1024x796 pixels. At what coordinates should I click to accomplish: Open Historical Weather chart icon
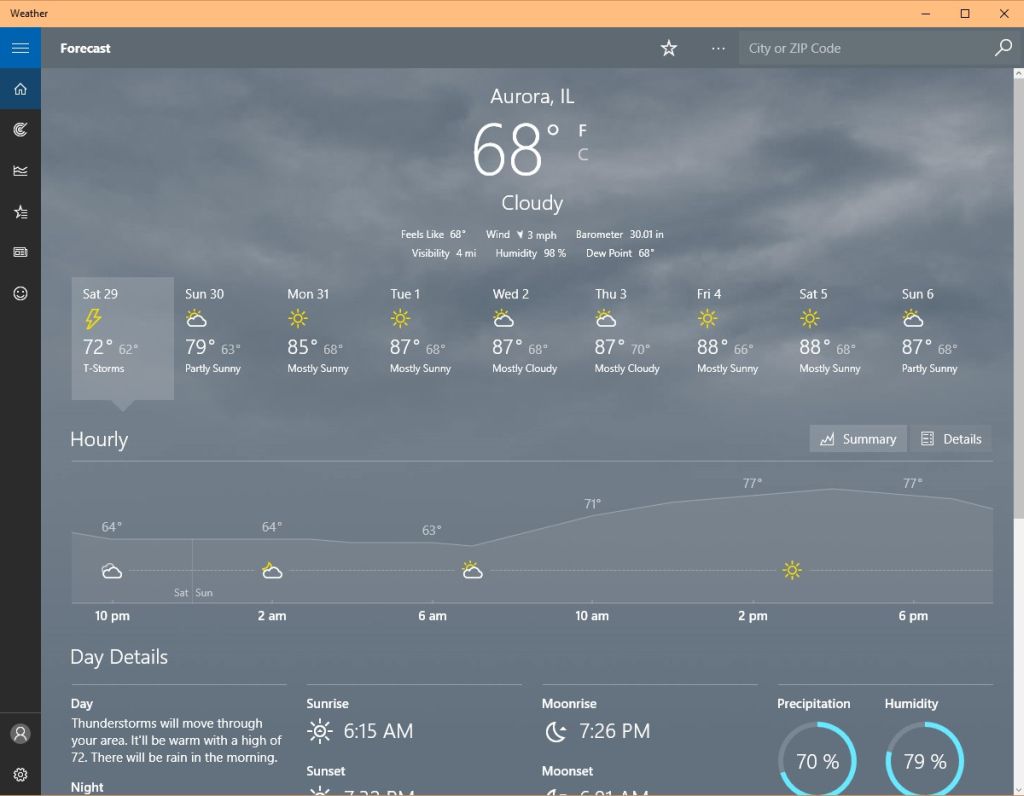click(20, 170)
